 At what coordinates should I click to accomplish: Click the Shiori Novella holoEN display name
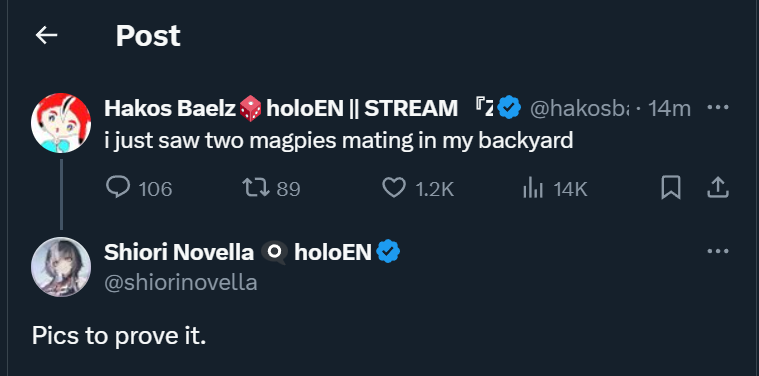point(238,252)
